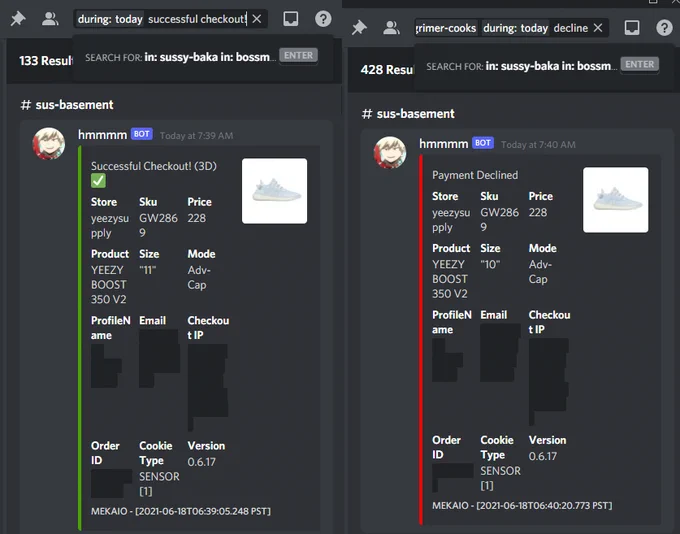Click '133 Results' count text

(46, 60)
